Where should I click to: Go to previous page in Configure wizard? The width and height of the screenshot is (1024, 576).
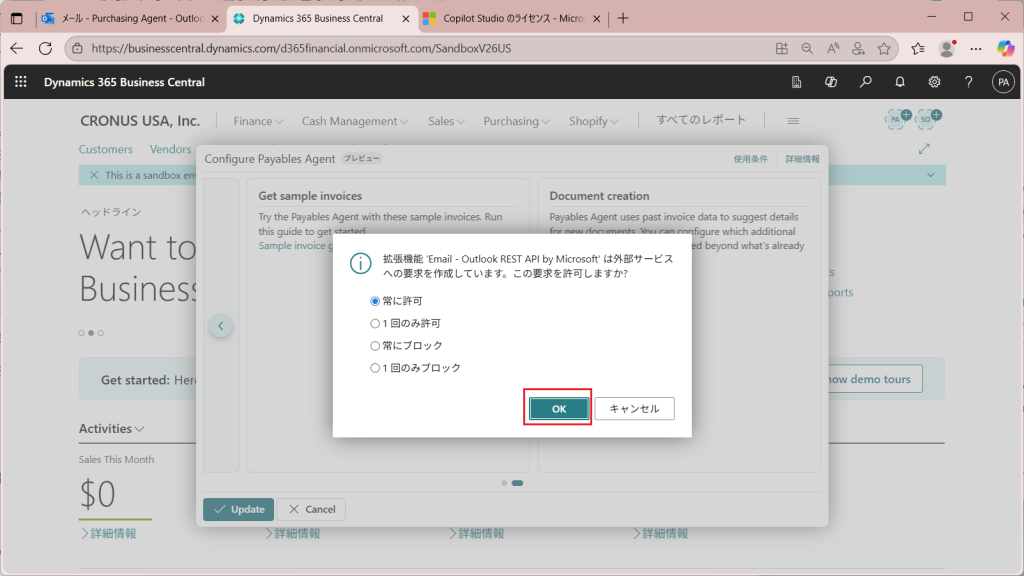pos(221,326)
